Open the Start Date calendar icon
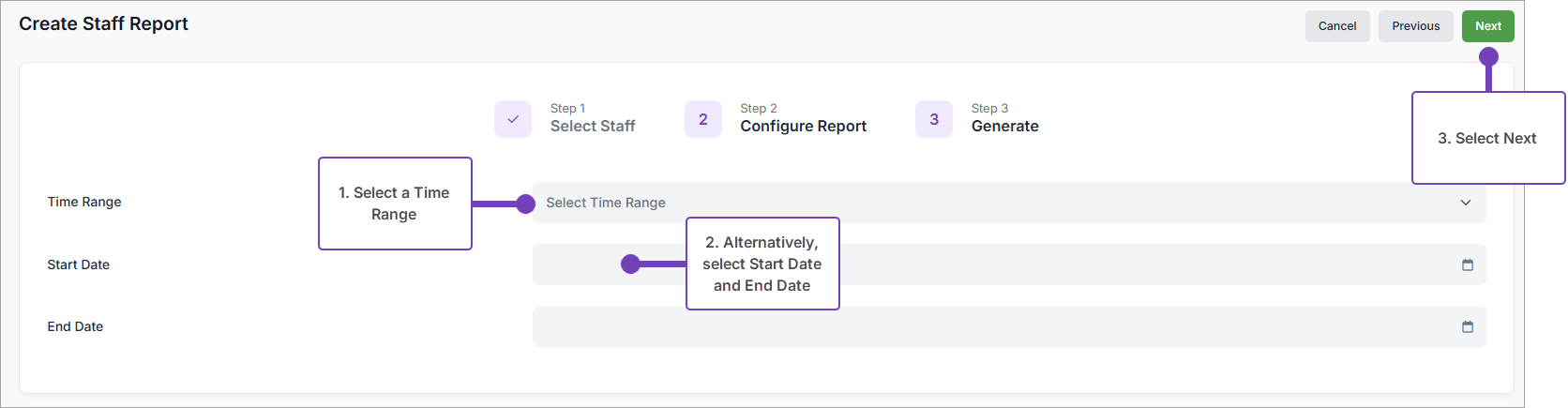 [x=1468, y=265]
